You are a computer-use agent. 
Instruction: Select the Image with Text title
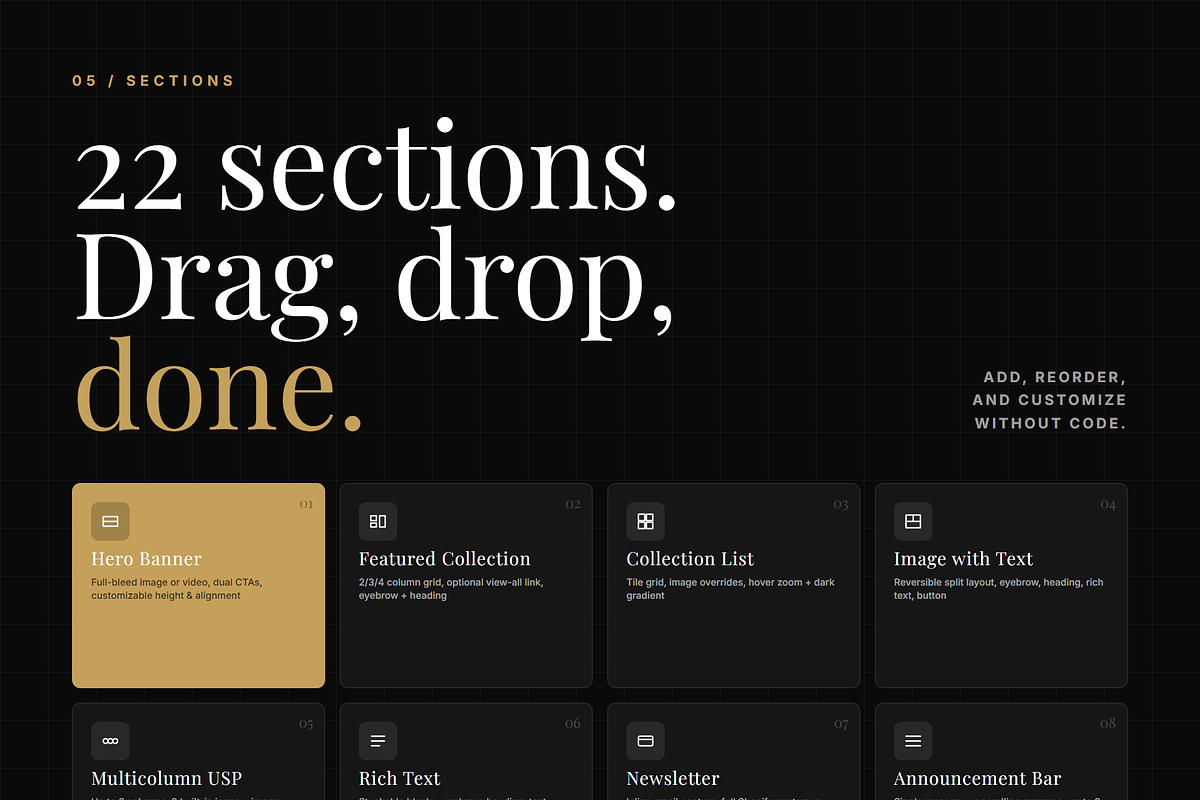963,559
